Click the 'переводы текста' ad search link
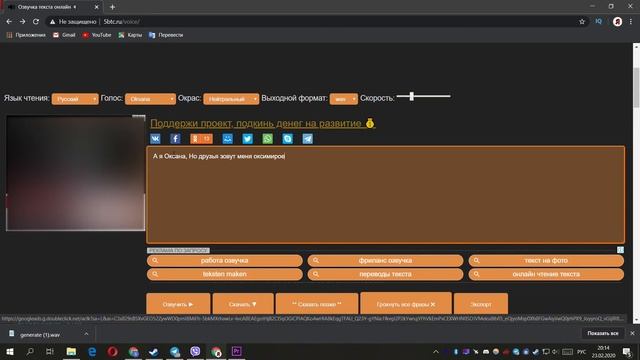 (x=385, y=274)
